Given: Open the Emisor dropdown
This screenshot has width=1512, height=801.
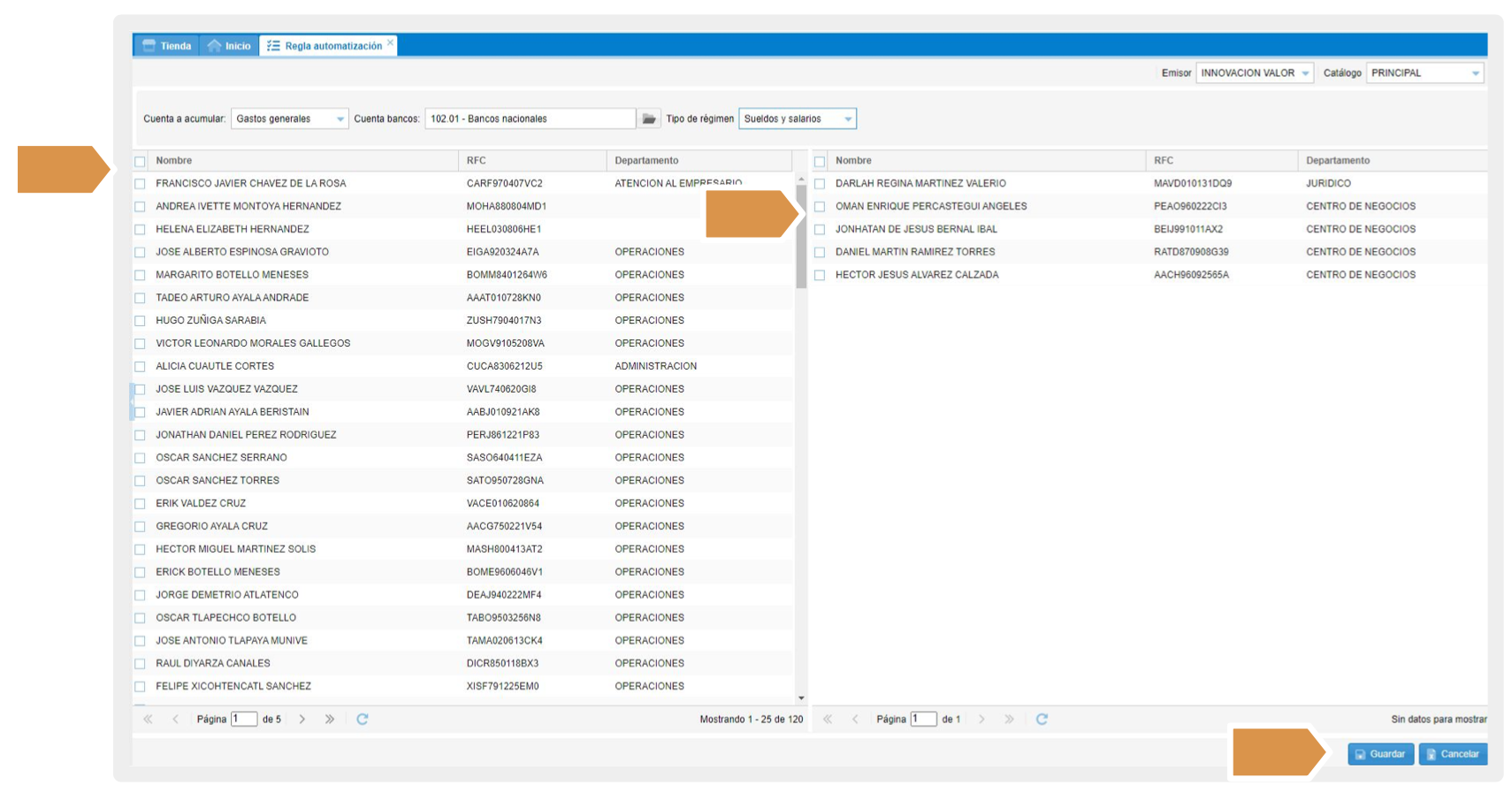Looking at the screenshot, I should pyautogui.click(x=1304, y=73).
